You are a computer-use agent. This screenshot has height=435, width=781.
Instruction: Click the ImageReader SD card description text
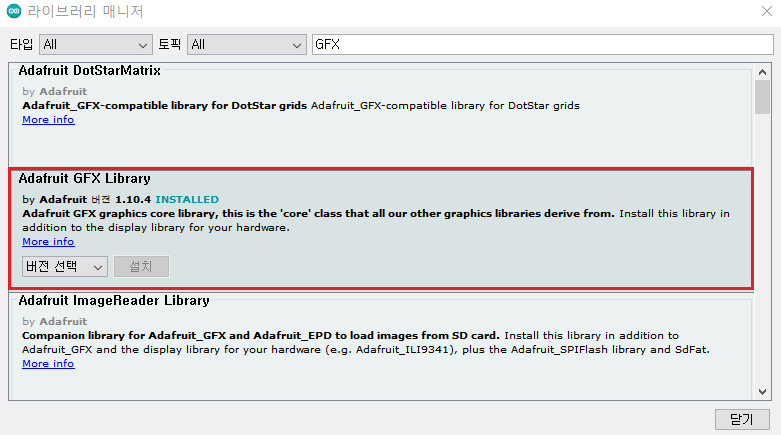[x=366, y=342]
